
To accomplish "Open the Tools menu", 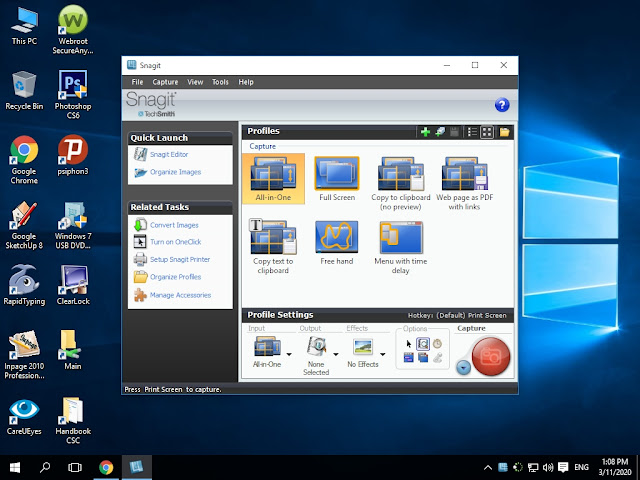I will [220, 82].
